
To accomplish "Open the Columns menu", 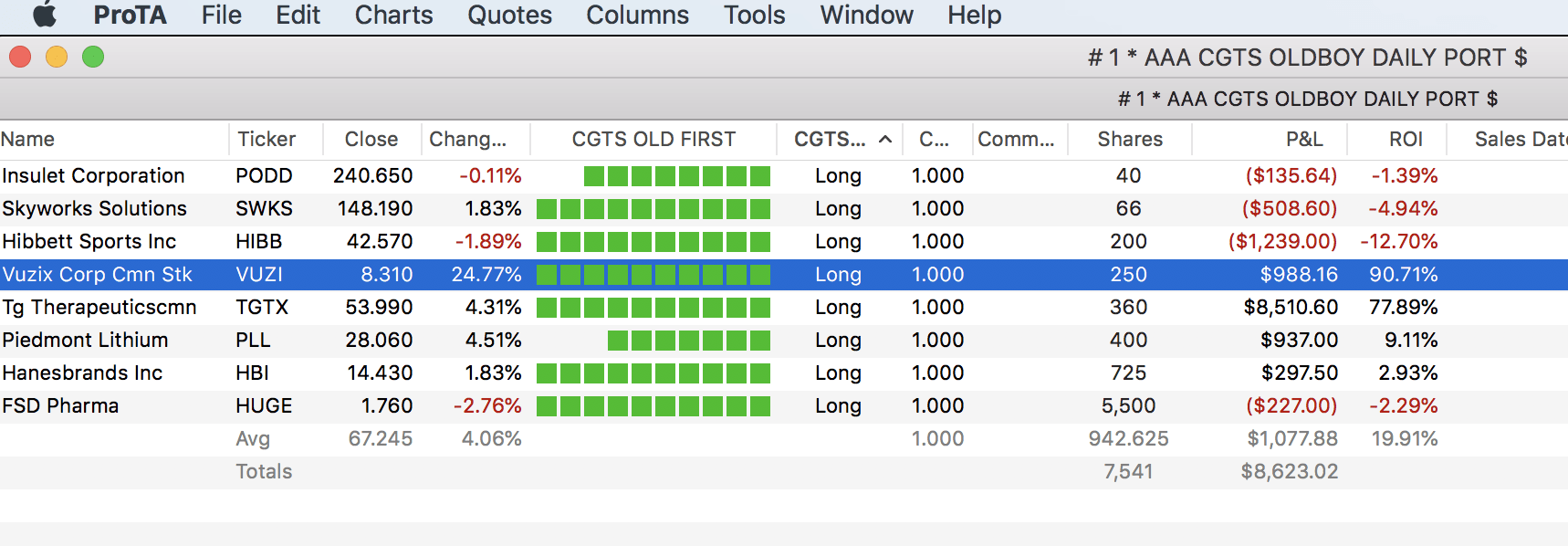I will 637,15.
